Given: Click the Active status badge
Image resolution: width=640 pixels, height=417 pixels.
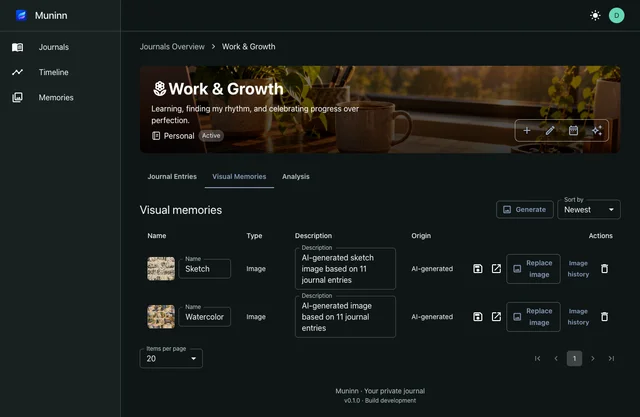Looking at the screenshot, I should tap(211, 135).
